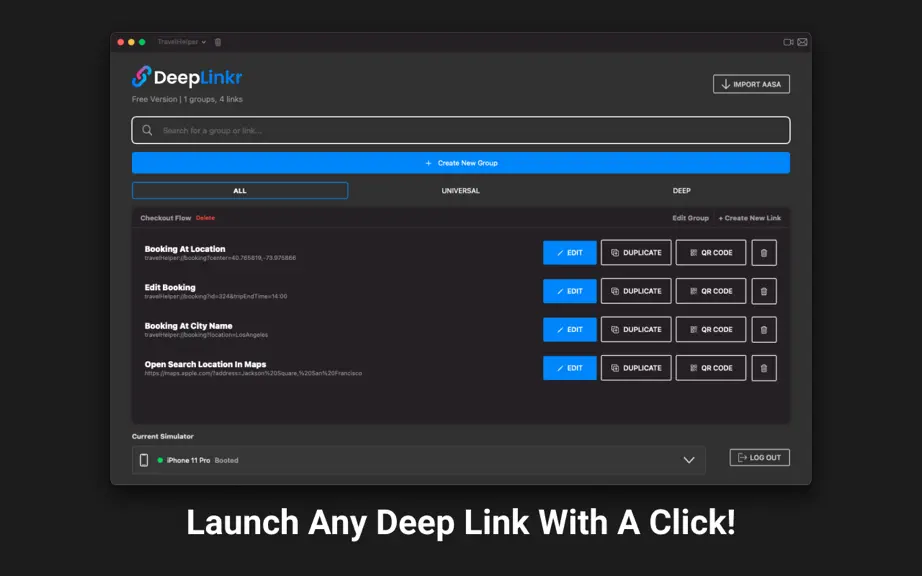Click the maps.apple.com URL text
922x576 pixels.
(253, 373)
